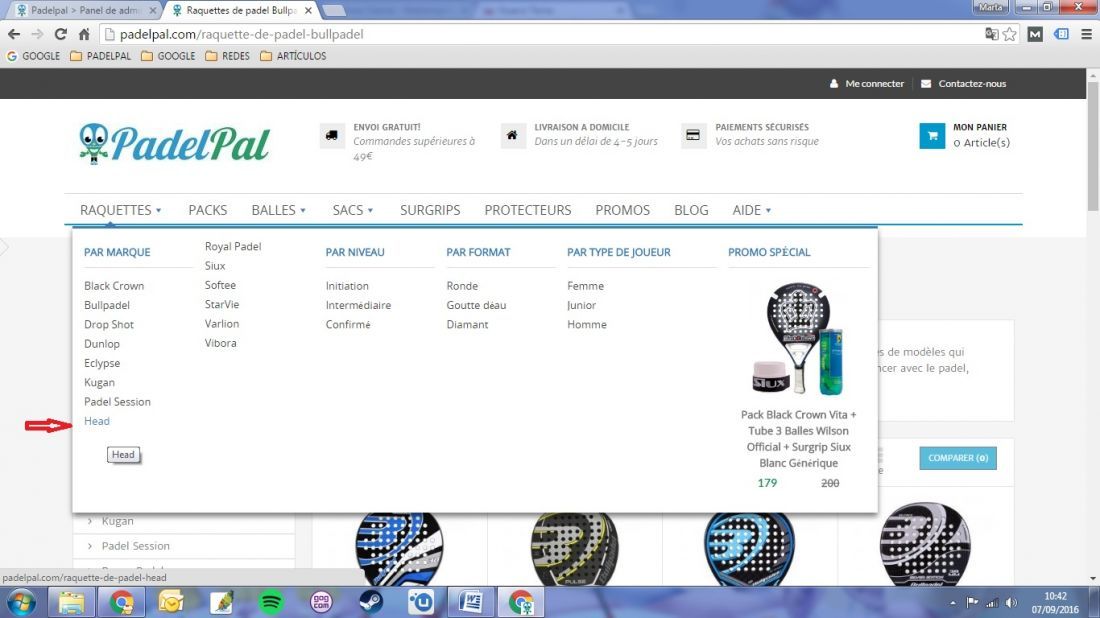Image resolution: width=1100 pixels, height=618 pixels.
Task: Open the PADELPAL bookmarks folder
Action: [x=101, y=56]
